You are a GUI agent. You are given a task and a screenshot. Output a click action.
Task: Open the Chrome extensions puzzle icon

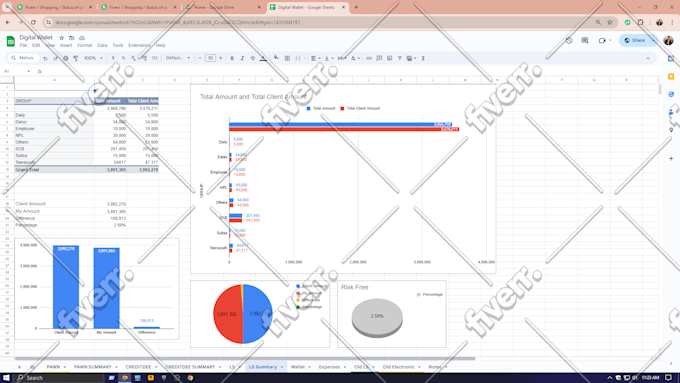pyautogui.click(x=641, y=22)
